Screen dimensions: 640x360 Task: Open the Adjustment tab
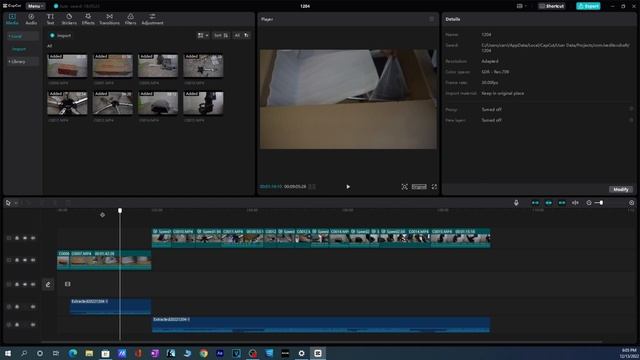(x=152, y=19)
